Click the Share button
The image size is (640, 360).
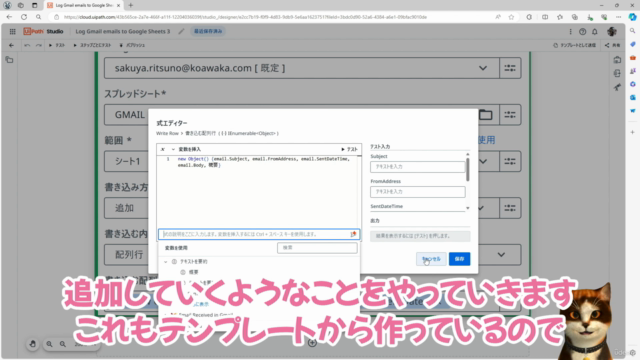point(612,45)
